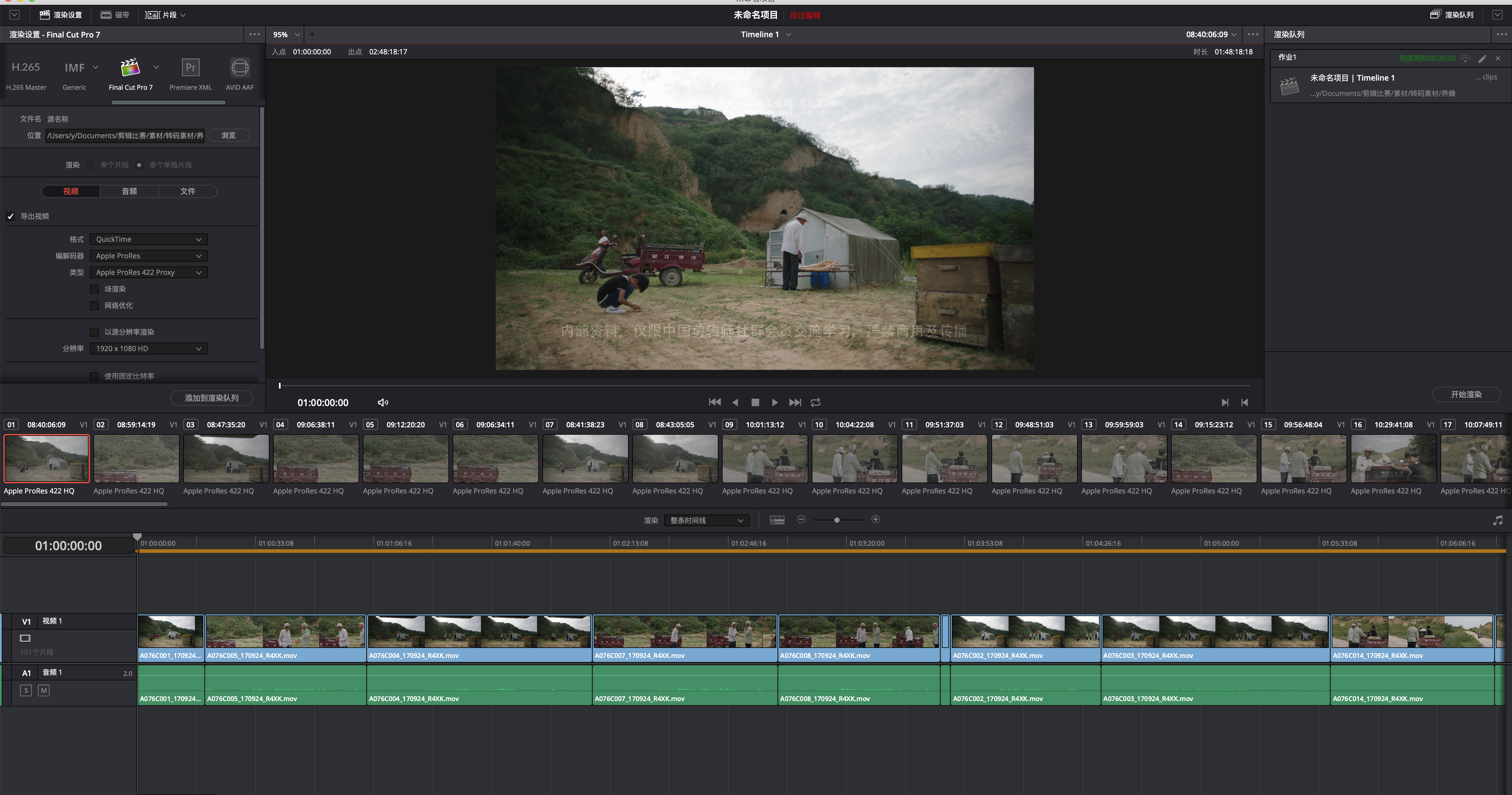Click the pencil edit icon on 作业1
1512x795 pixels.
[x=1482, y=58]
